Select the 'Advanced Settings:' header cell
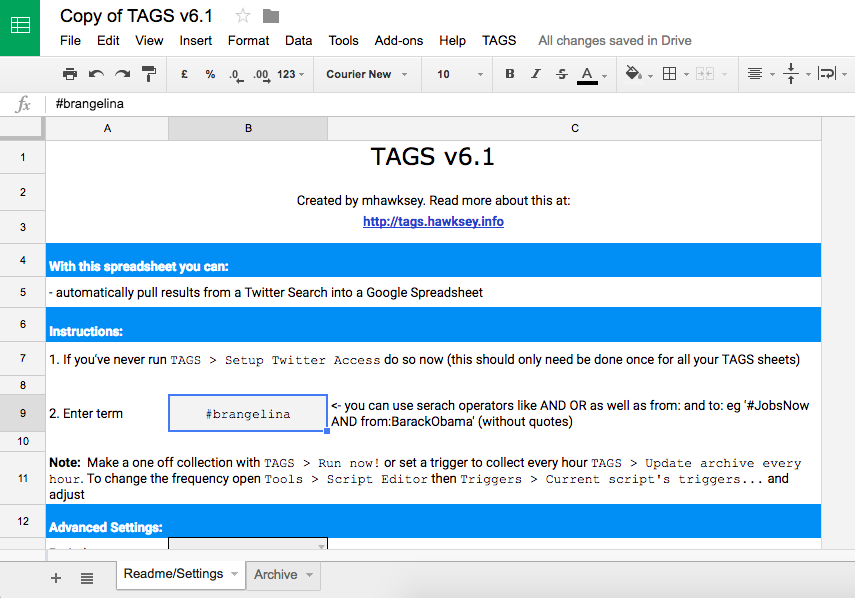The height and width of the screenshot is (598, 855). (433, 521)
